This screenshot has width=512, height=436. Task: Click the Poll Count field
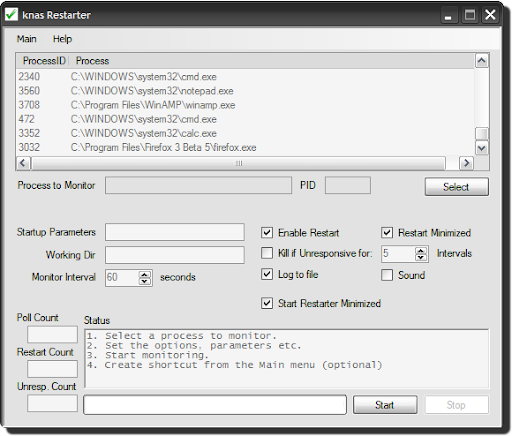[x=52, y=334]
